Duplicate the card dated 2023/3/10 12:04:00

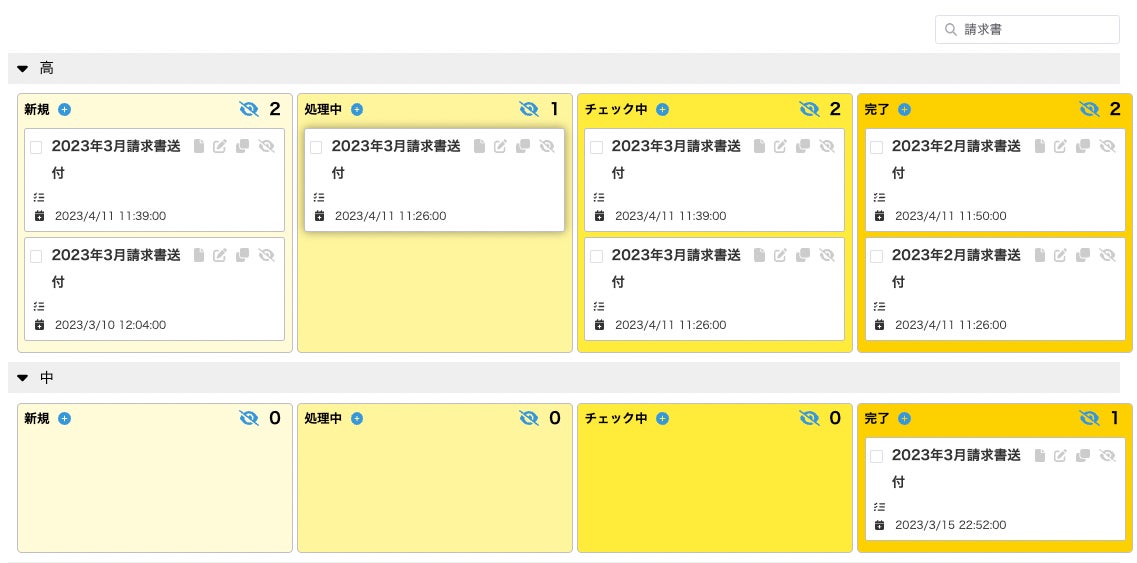coord(242,255)
